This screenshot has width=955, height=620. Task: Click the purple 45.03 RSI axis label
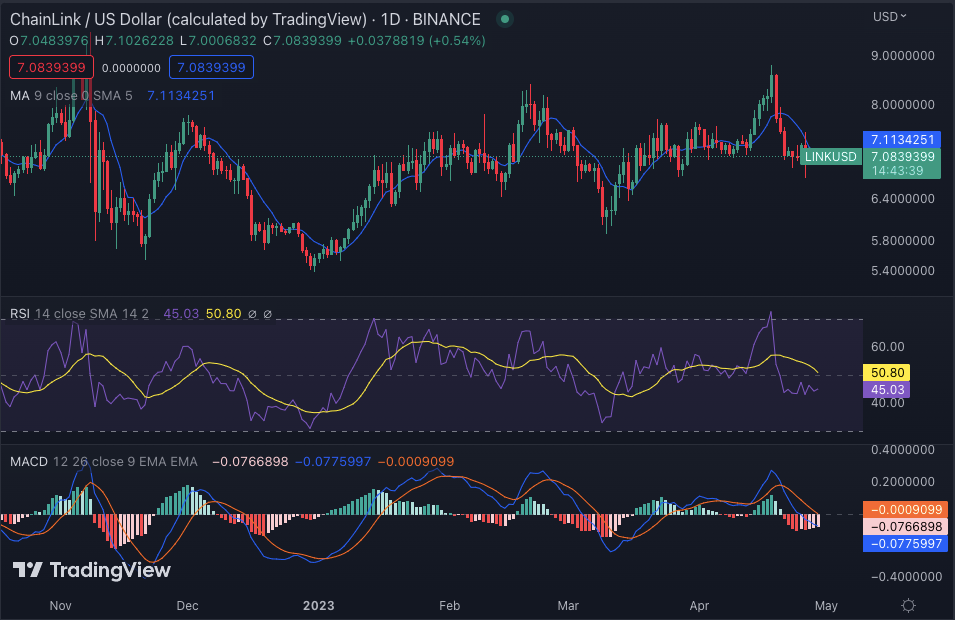coord(887,390)
